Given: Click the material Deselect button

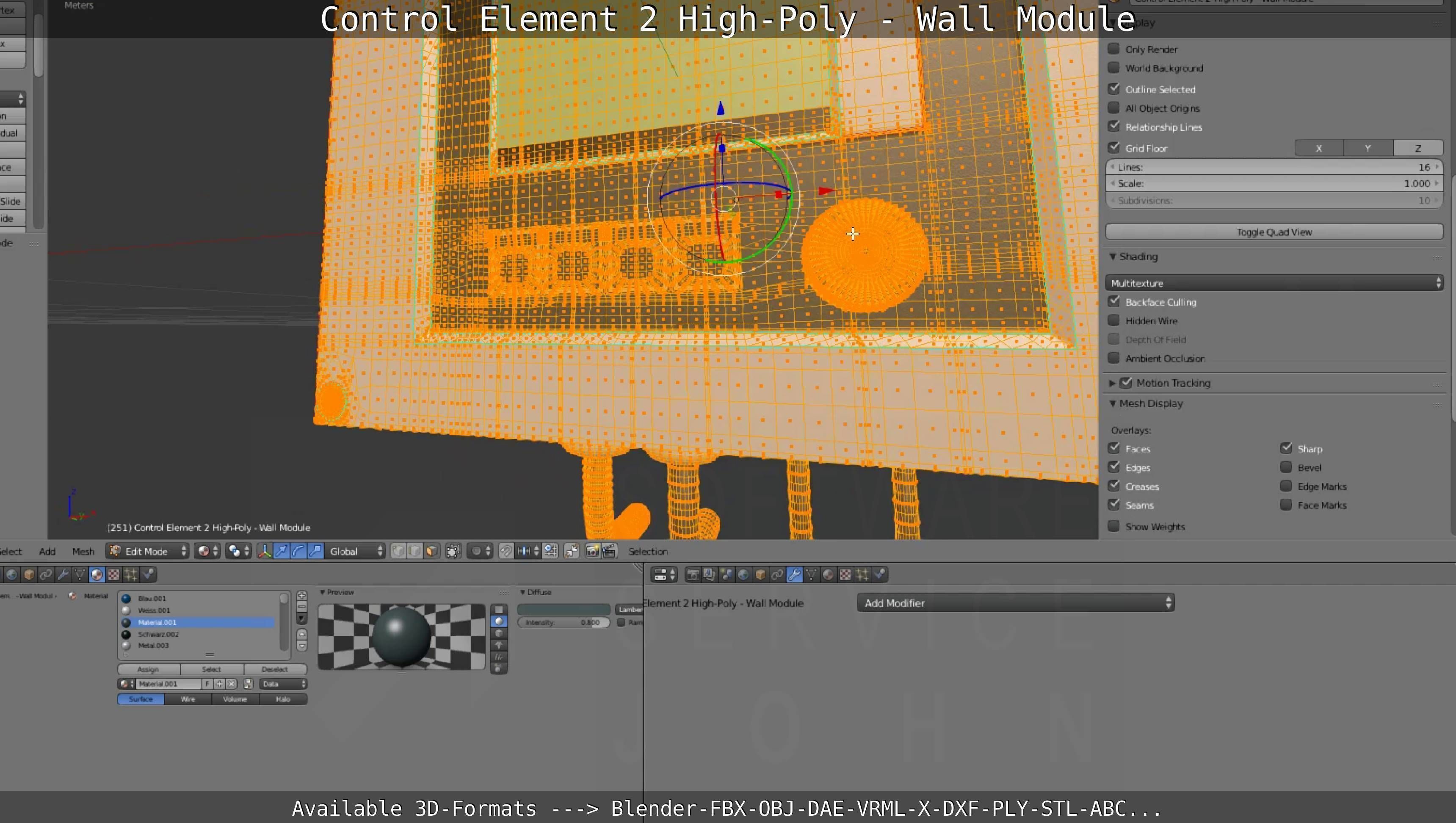Looking at the screenshot, I should click(275, 669).
